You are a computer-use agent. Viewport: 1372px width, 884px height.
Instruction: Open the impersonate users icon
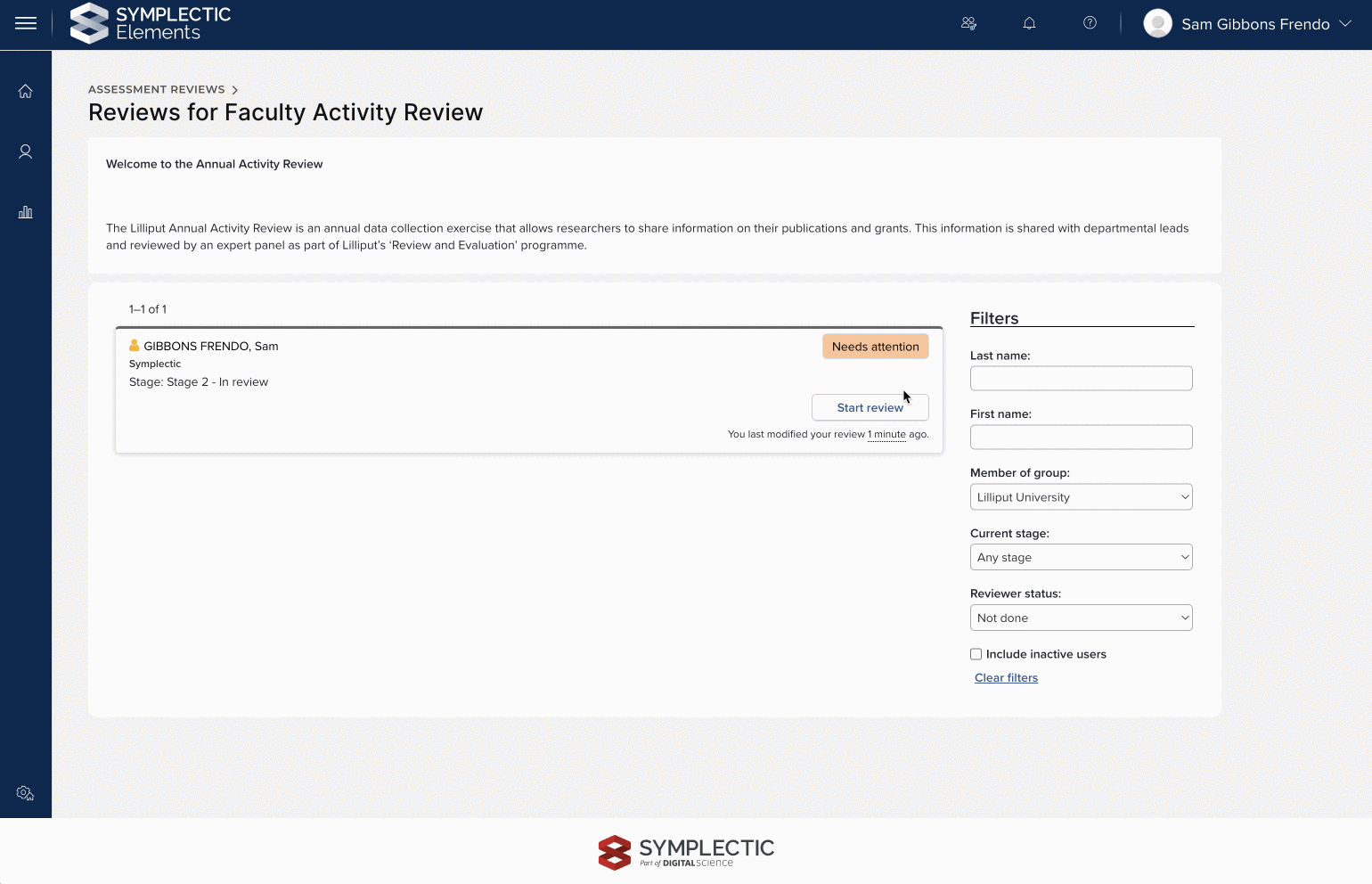[968, 24]
